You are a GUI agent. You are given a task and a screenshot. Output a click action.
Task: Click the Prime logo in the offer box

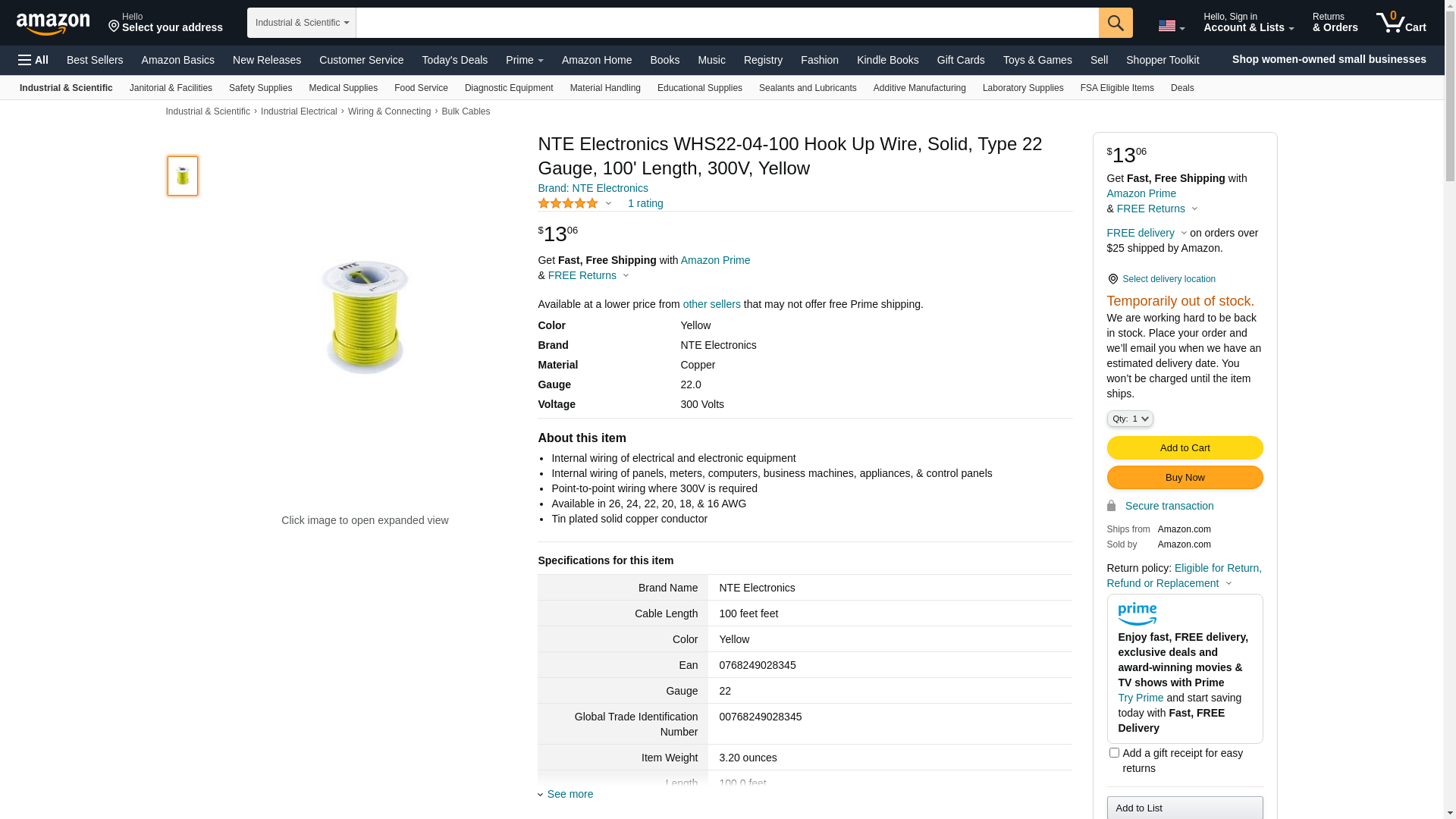coord(1137,613)
